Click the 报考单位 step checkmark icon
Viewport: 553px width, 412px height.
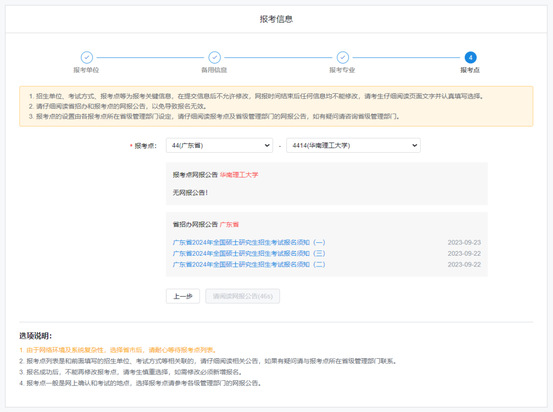coord(87,57)
